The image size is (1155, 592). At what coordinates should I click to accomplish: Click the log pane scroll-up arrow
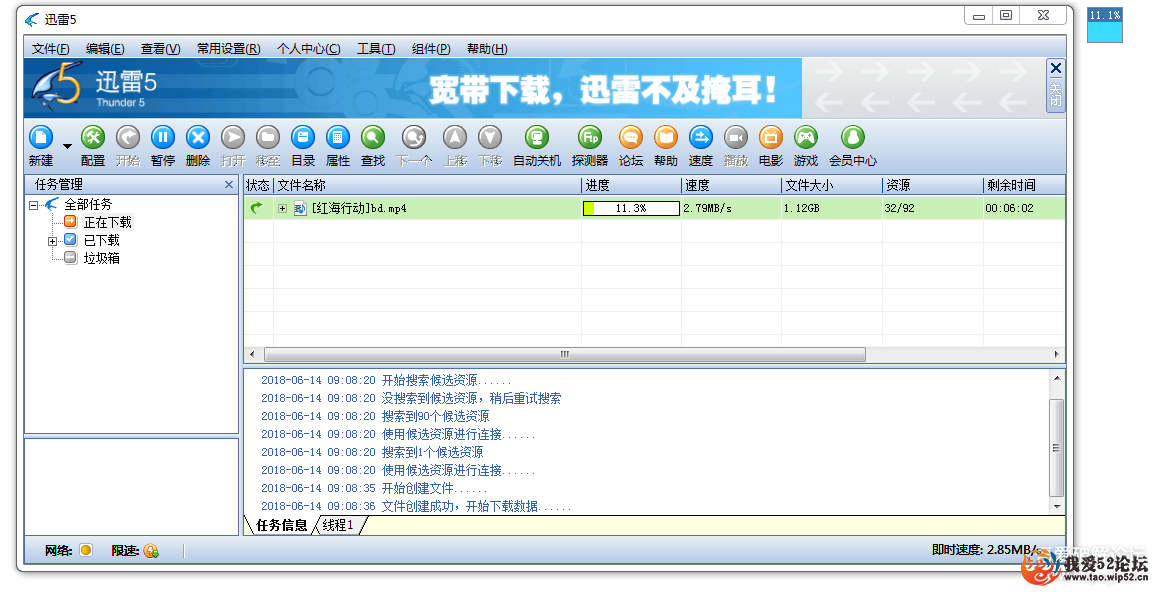tap(1057, 378)
